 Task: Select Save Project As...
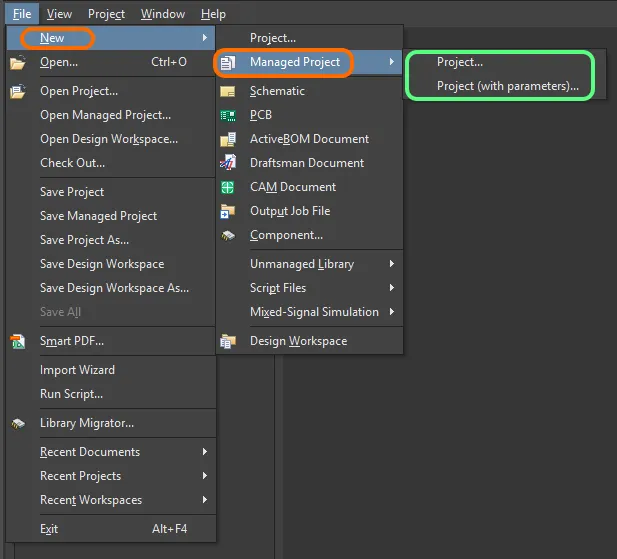[x=84, y=240]
